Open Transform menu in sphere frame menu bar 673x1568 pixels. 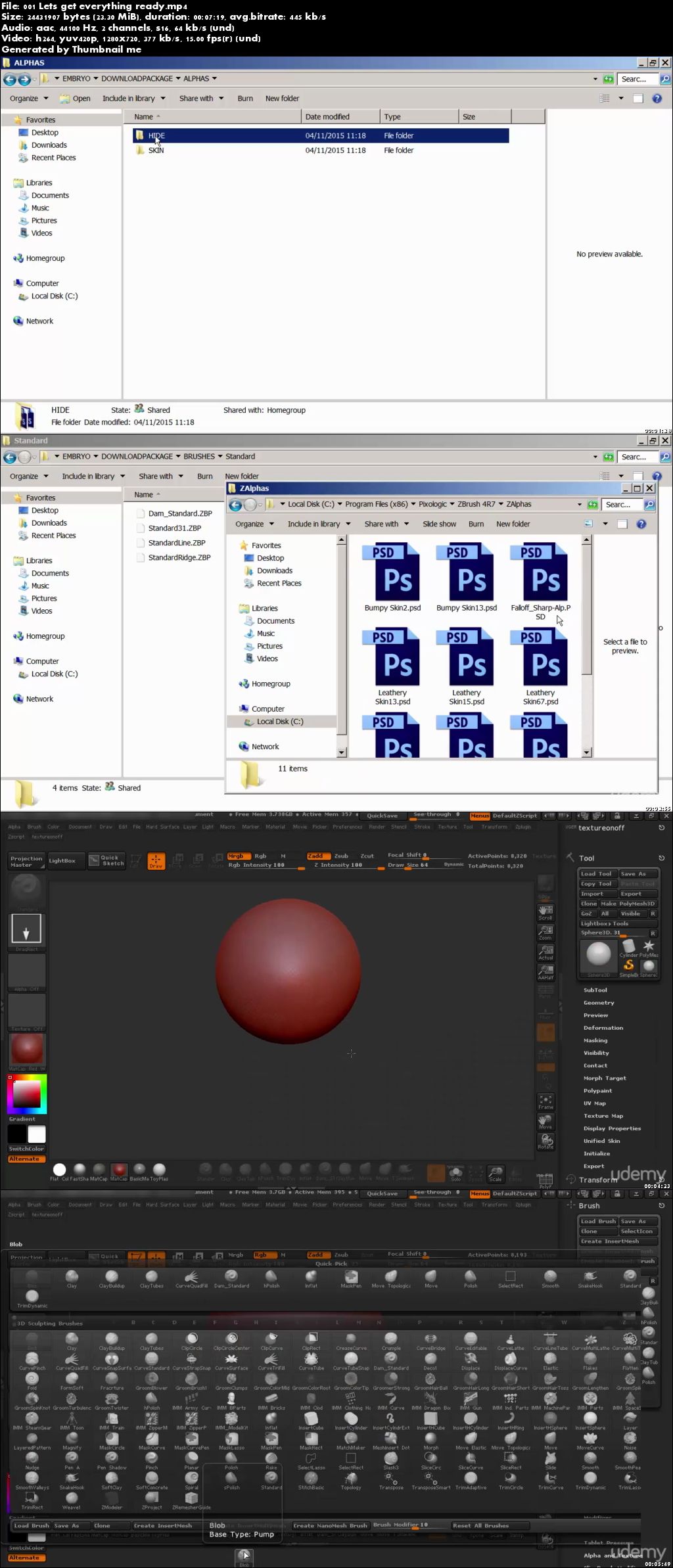click(494, 827)
